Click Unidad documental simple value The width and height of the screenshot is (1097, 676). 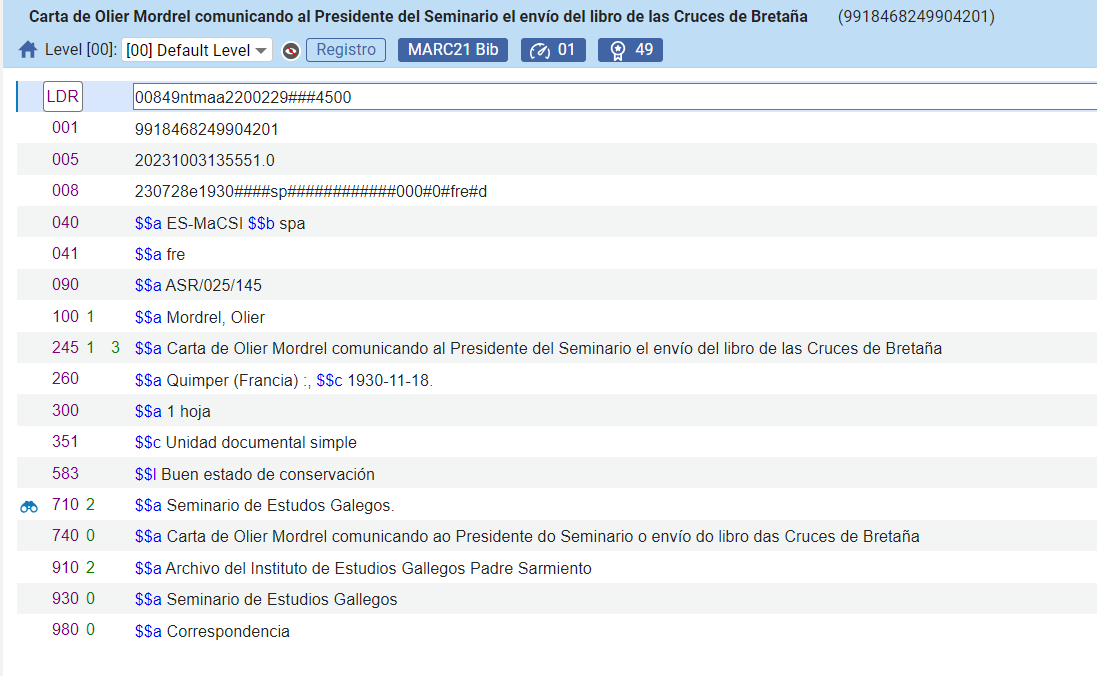[261, 443]
